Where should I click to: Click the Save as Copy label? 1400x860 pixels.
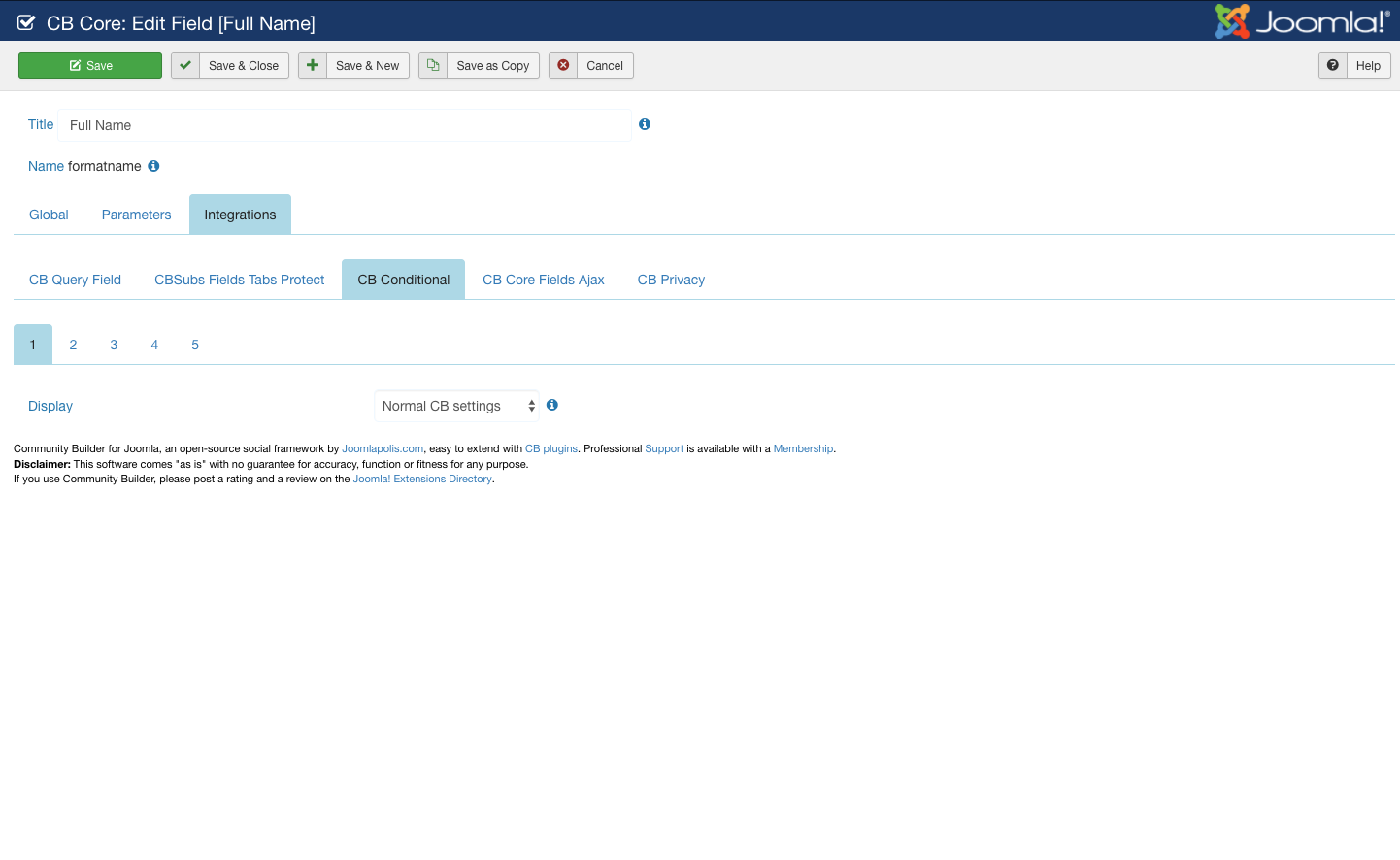coord(493,66)
